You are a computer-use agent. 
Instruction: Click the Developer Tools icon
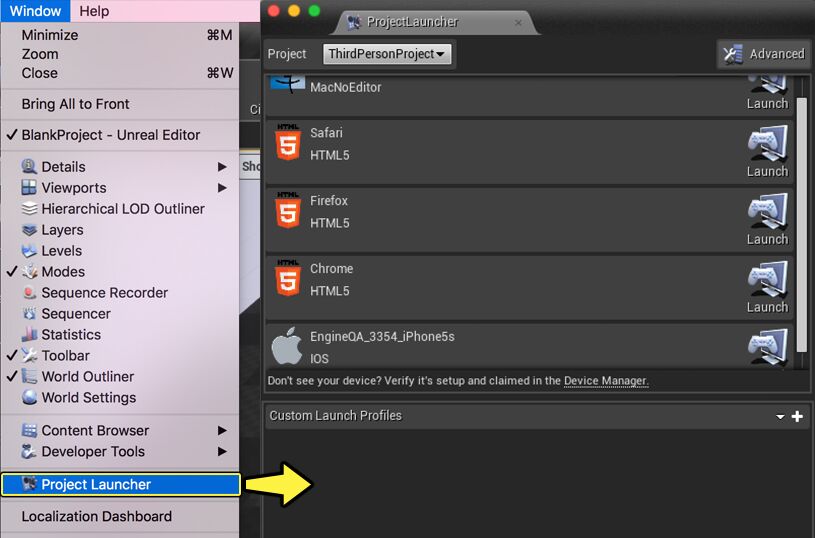[29, 451]
